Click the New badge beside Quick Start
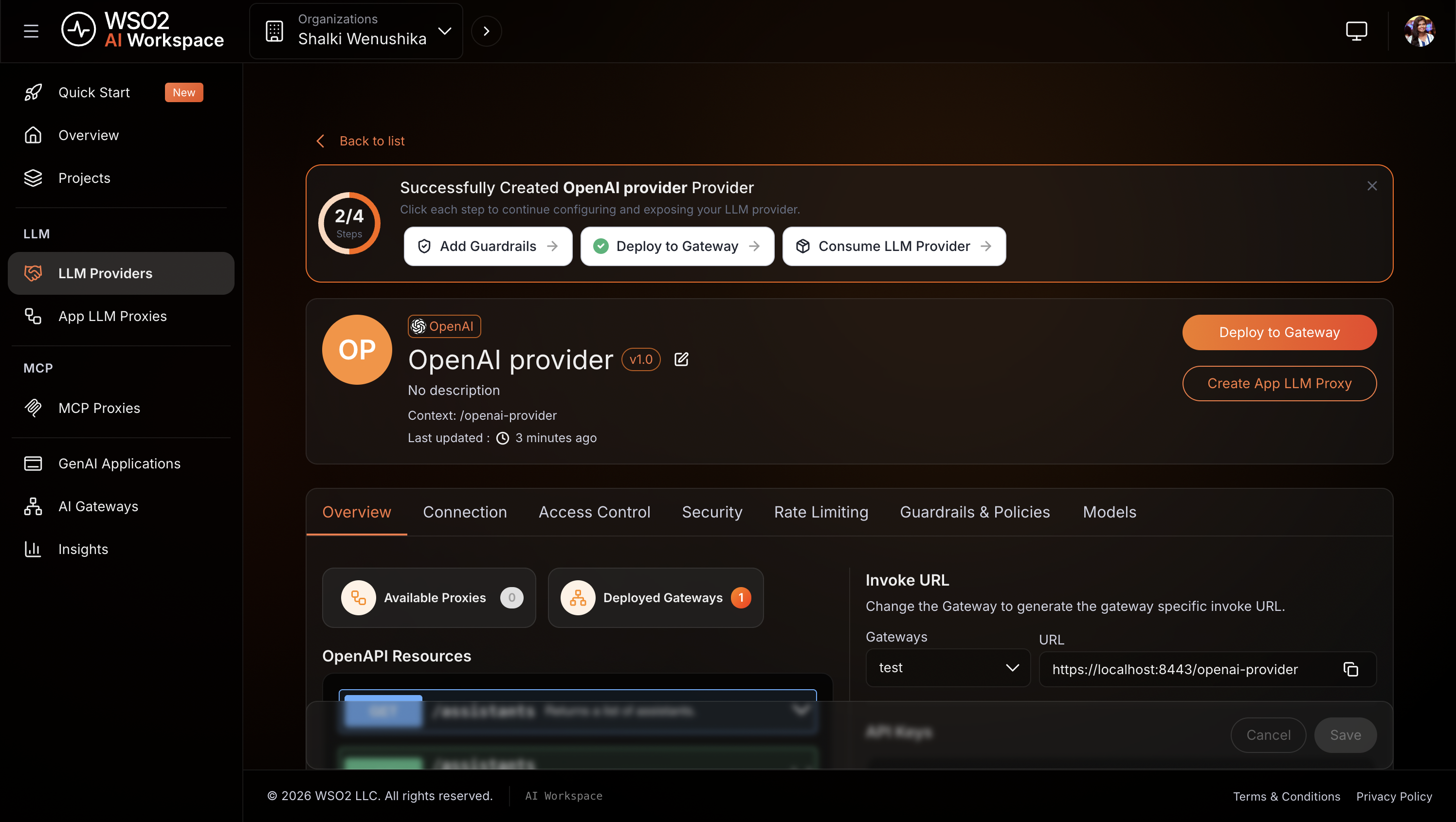The height and width of the screenshot is (822, 1456). click(183, 92)
